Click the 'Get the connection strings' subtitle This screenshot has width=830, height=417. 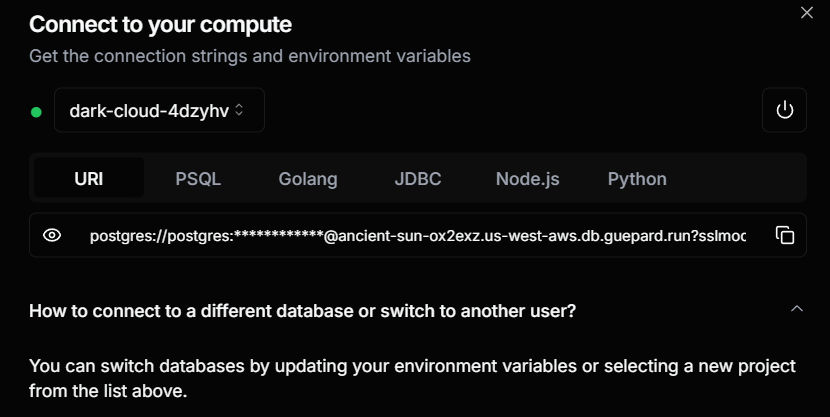pos(250,56)
